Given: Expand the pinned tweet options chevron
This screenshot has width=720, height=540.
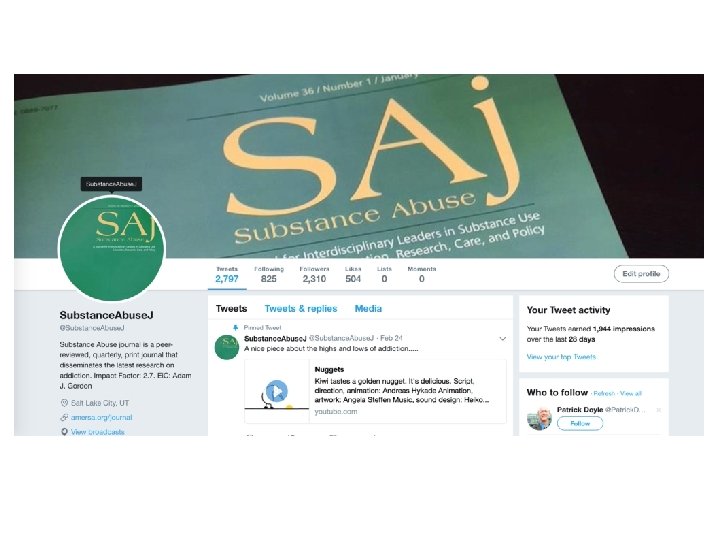Looking at the screenshot, I should tap(502, 339).
